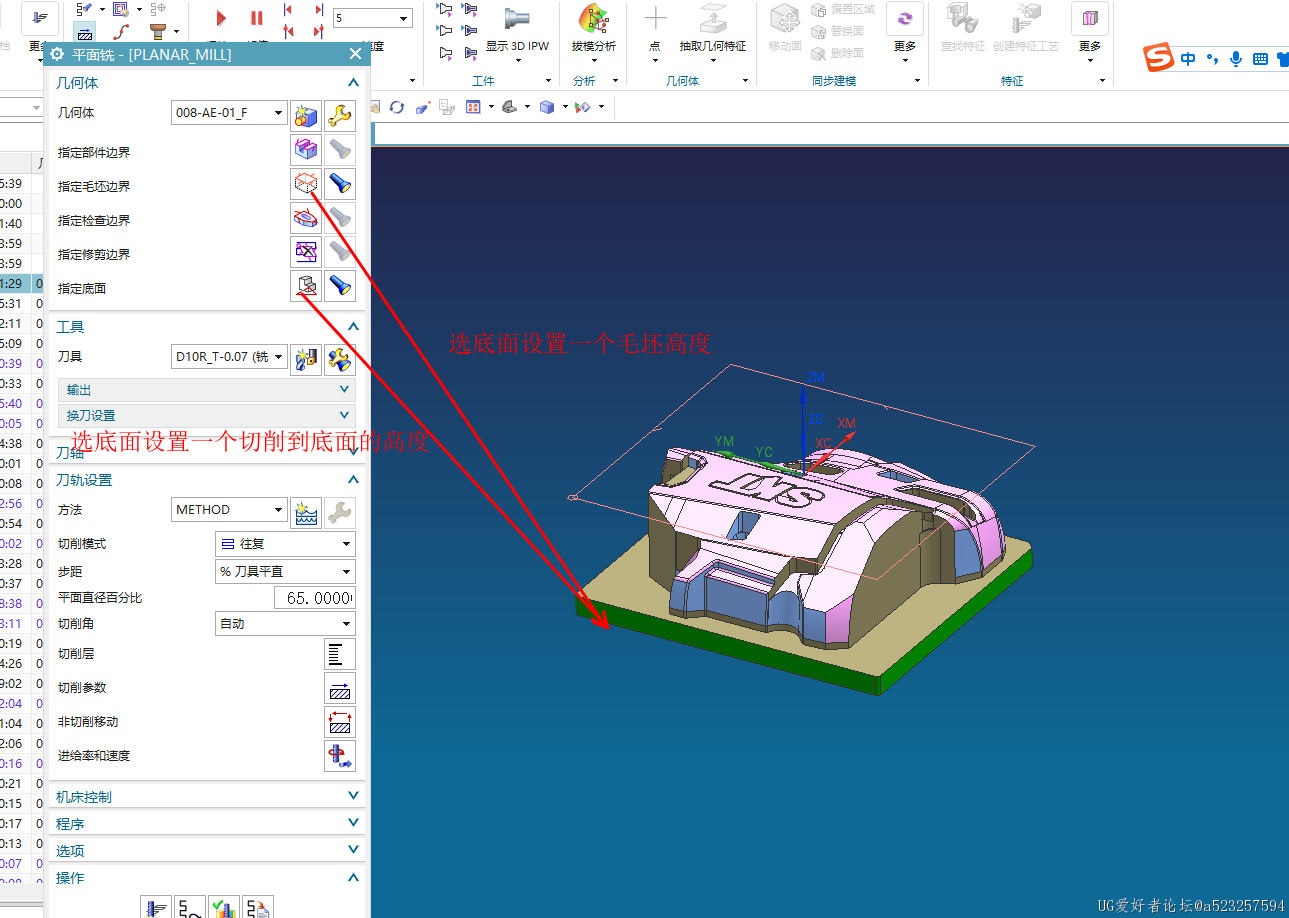The image size is (1289, 918).
Task: Open the new method icon beside METHOD
Action: (306, 512)
